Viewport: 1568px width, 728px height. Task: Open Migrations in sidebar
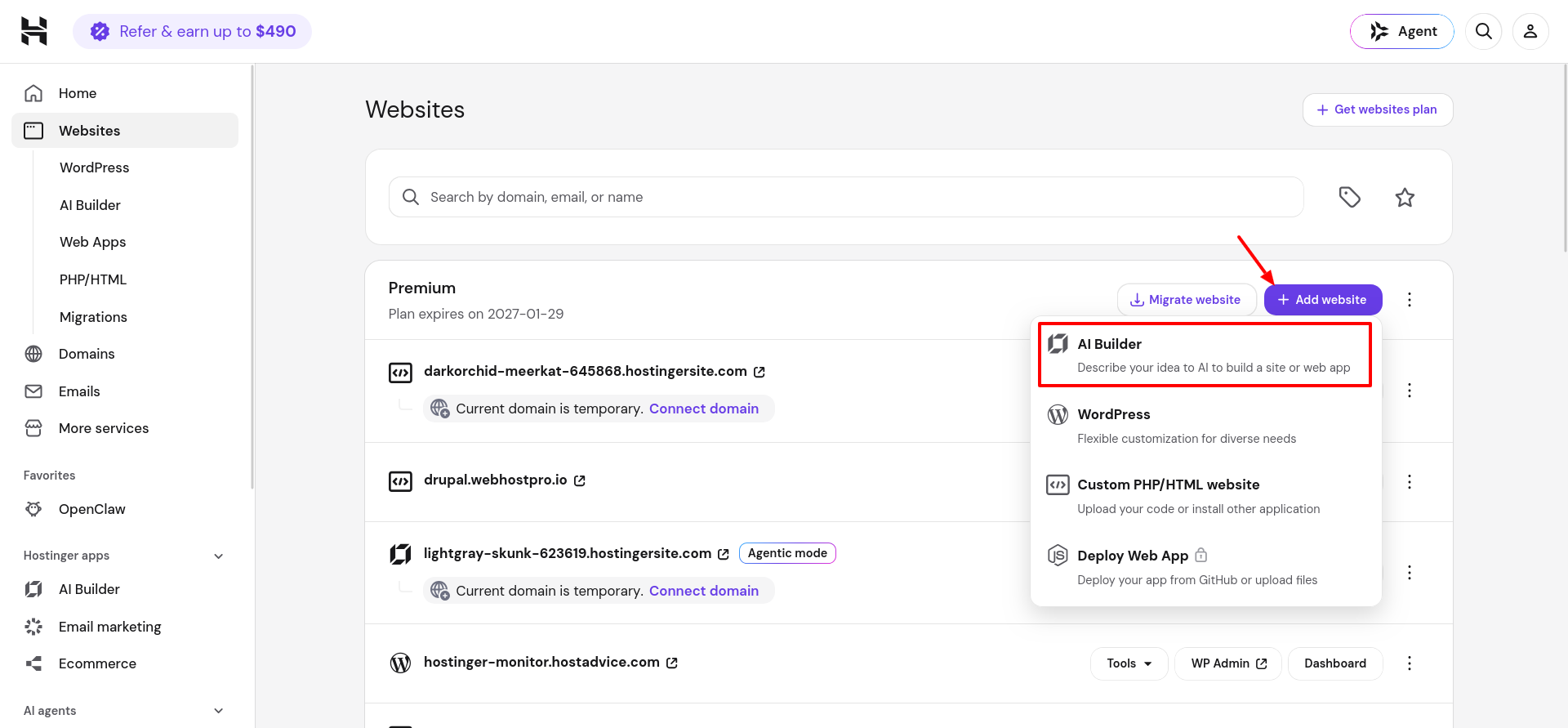[x=94, y=317]
